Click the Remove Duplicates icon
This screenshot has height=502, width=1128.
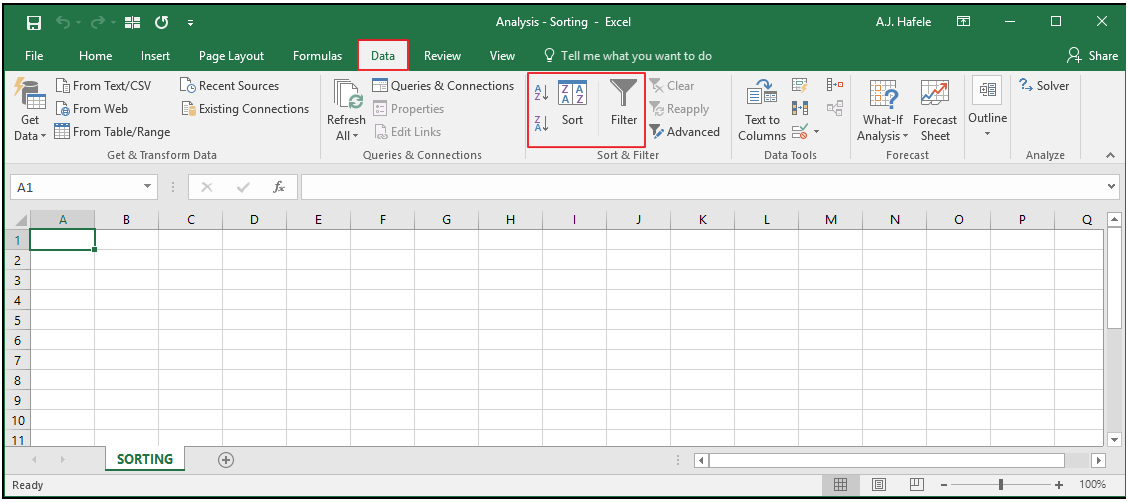800,109
